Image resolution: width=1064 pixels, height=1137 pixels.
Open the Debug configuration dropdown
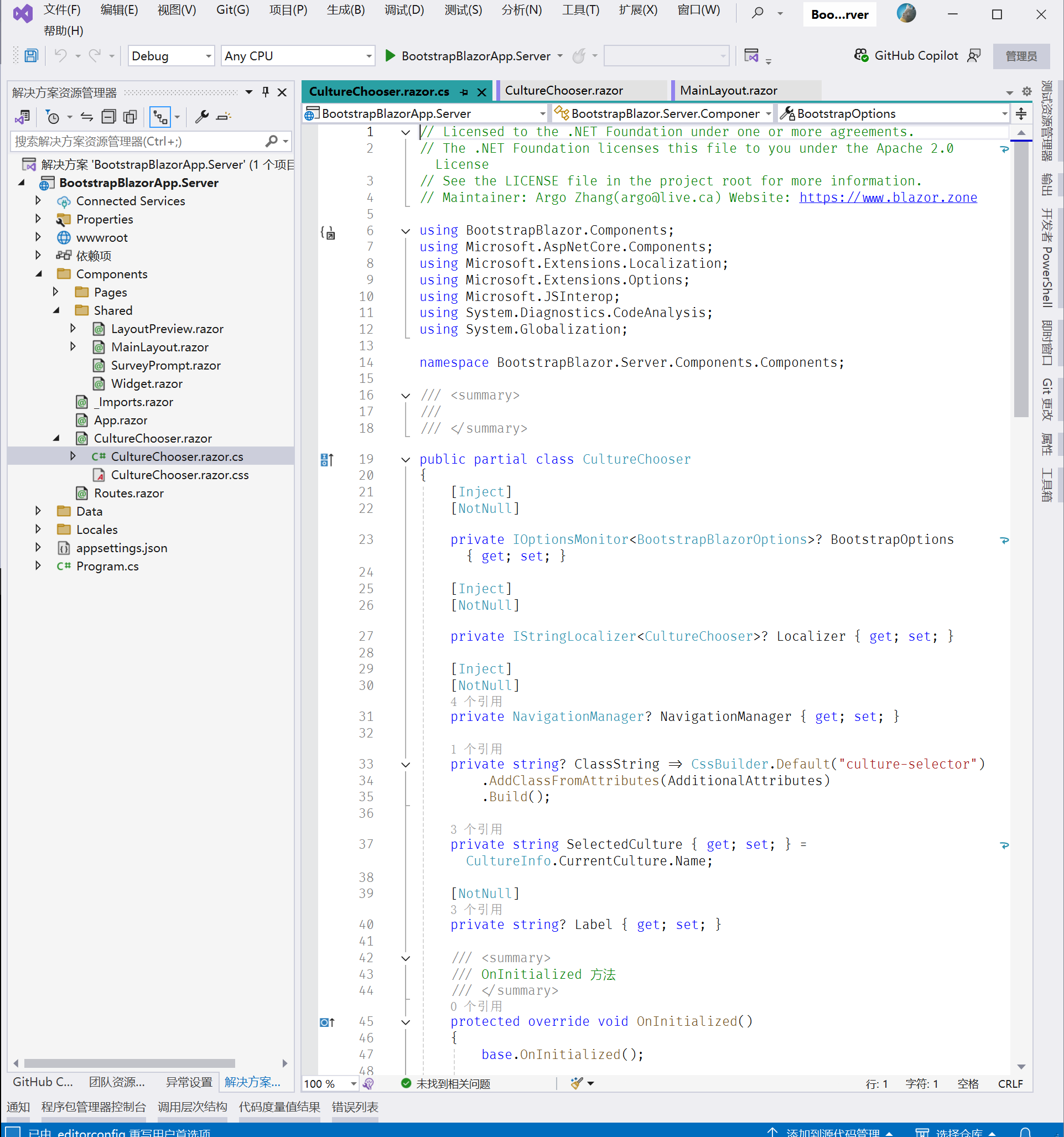208,56
